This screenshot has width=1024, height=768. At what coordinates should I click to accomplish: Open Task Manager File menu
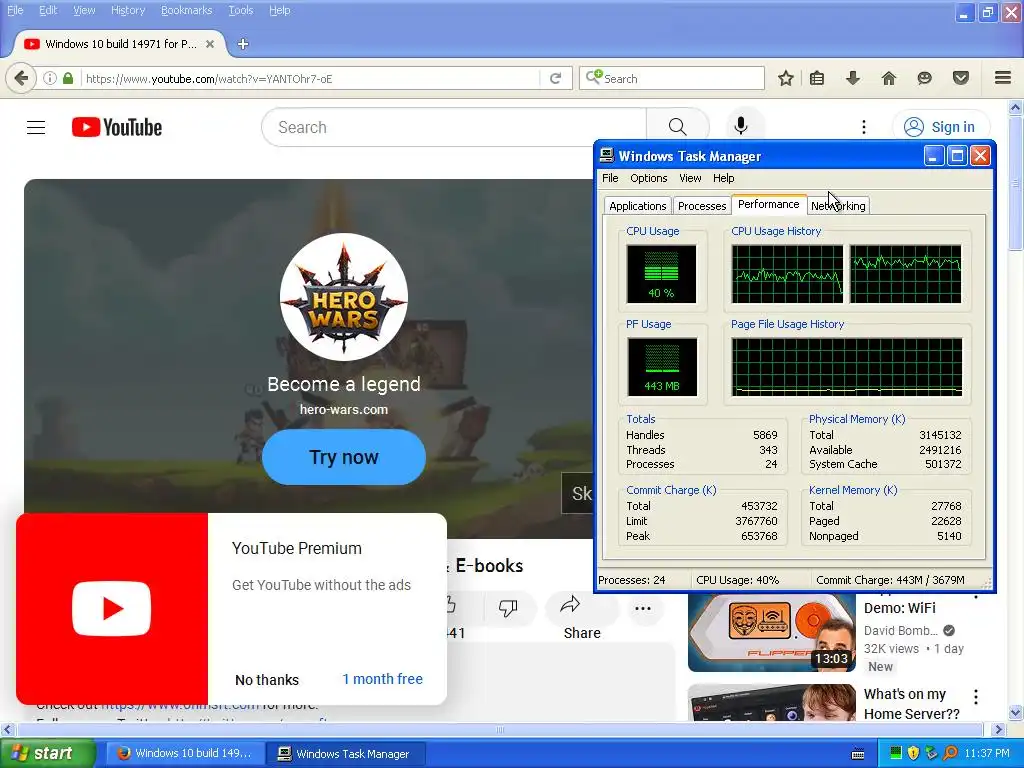click(610, 178)
